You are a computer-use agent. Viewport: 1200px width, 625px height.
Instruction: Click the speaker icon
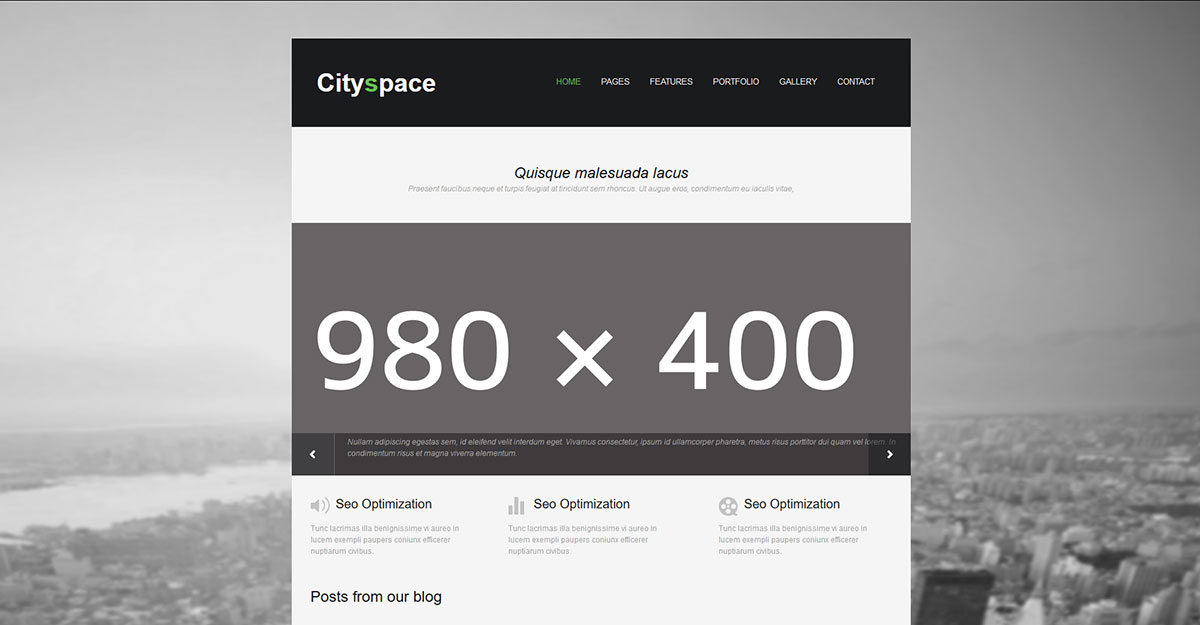(320, 506)
